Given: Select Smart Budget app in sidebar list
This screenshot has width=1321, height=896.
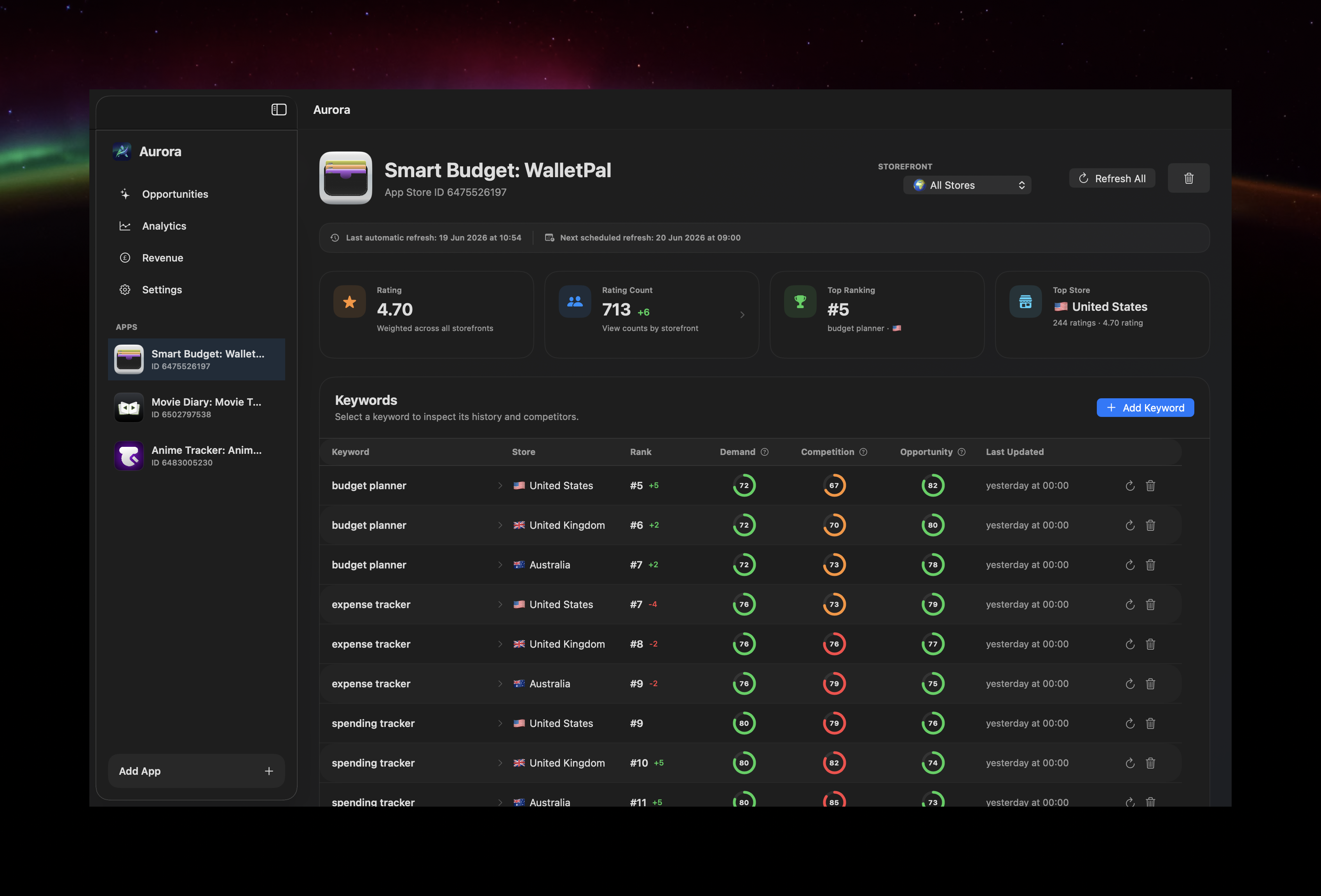Looking at the screenshot, I should tap(196, 359).
